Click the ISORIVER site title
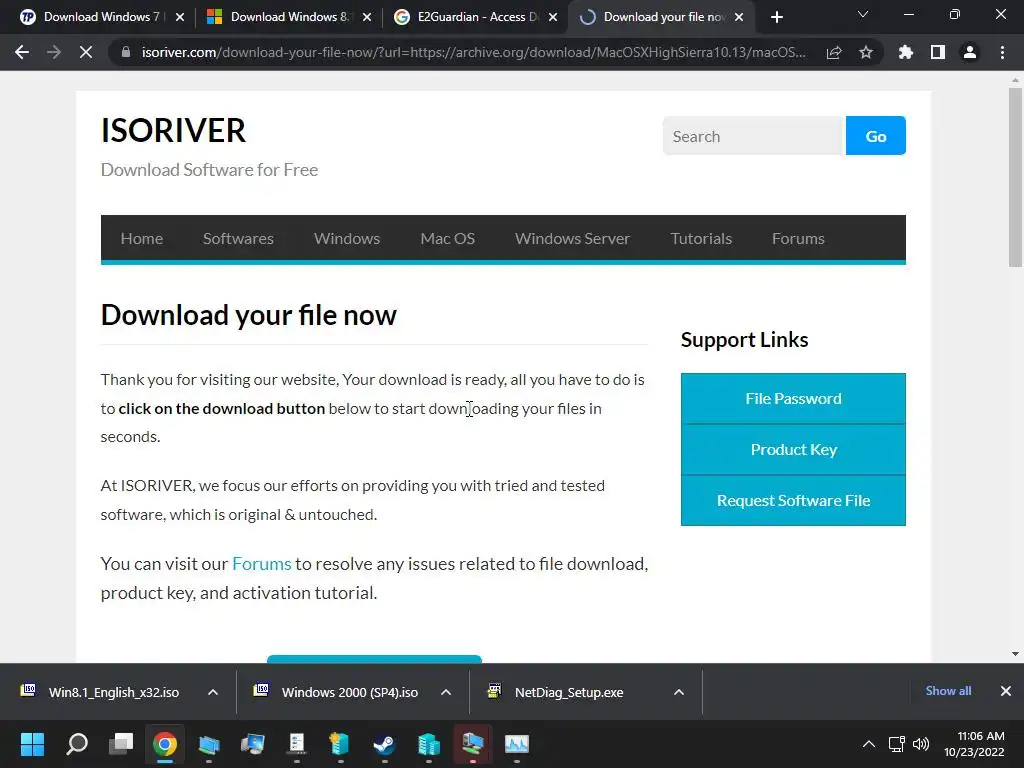Screen dimensions: 1024x768 tap(173, 131)
